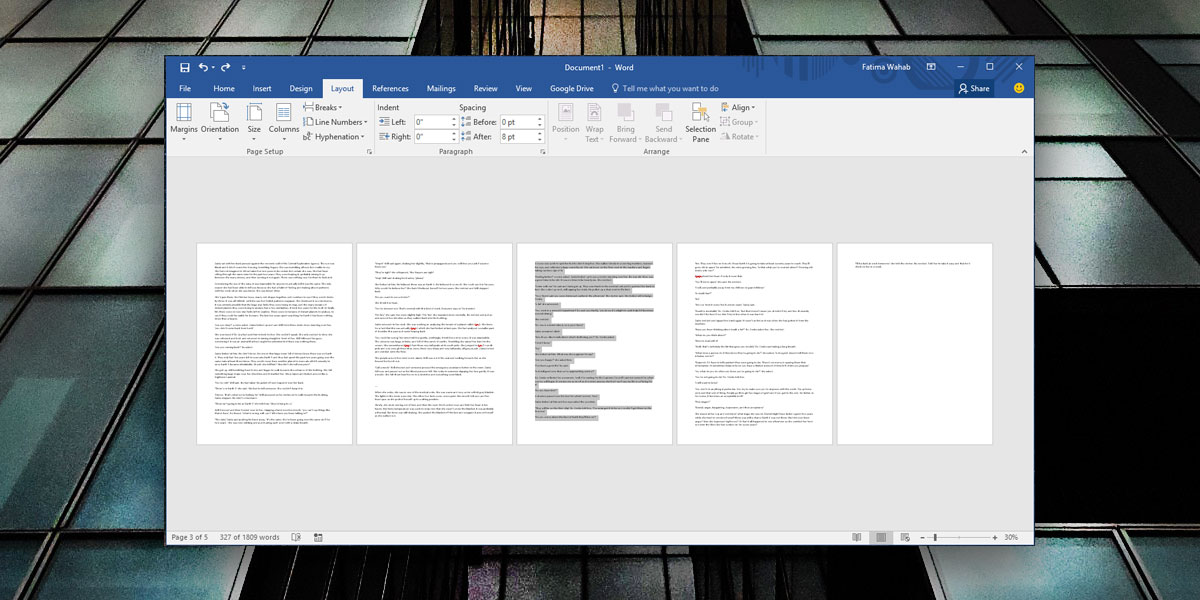Expand the Align dropdown
Screen dimensions: 1200x600
coord(741,107)
